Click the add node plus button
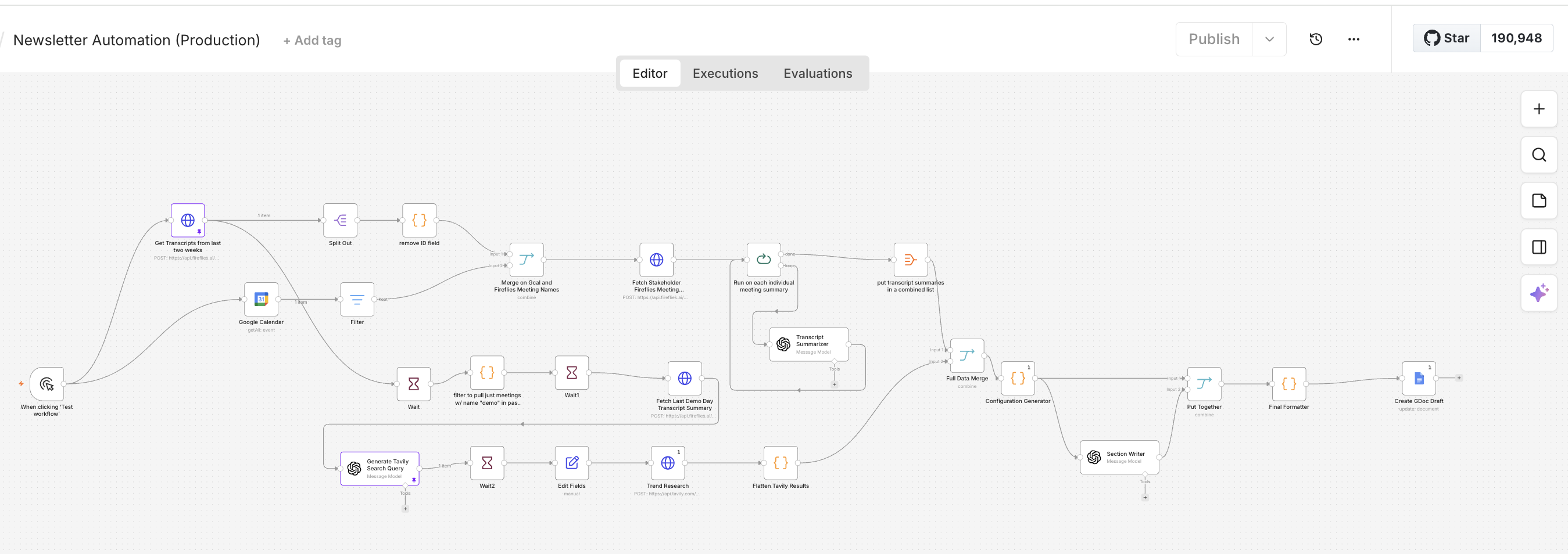This screenshot has width=1568, height=554. pyautogui.click(x=1539, y=109)
